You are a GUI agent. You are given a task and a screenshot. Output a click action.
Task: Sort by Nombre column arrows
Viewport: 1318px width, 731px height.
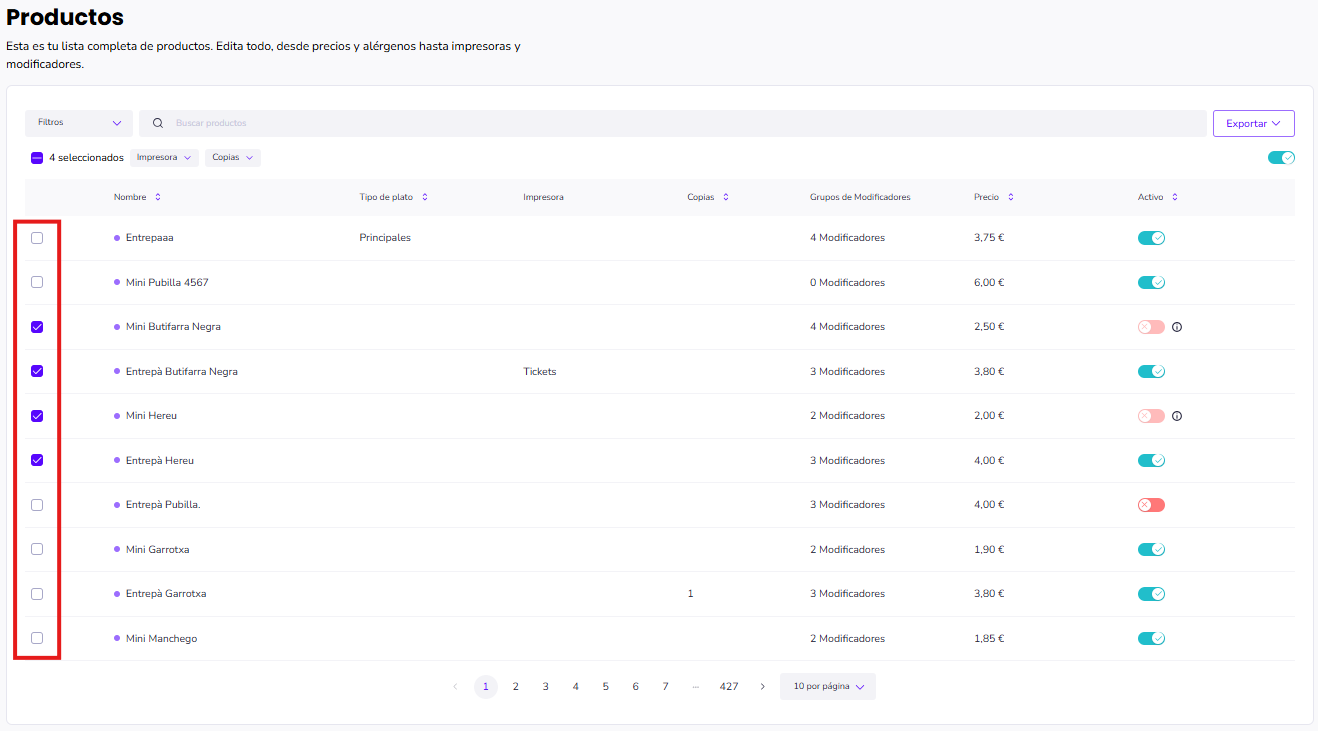[158, 197]
